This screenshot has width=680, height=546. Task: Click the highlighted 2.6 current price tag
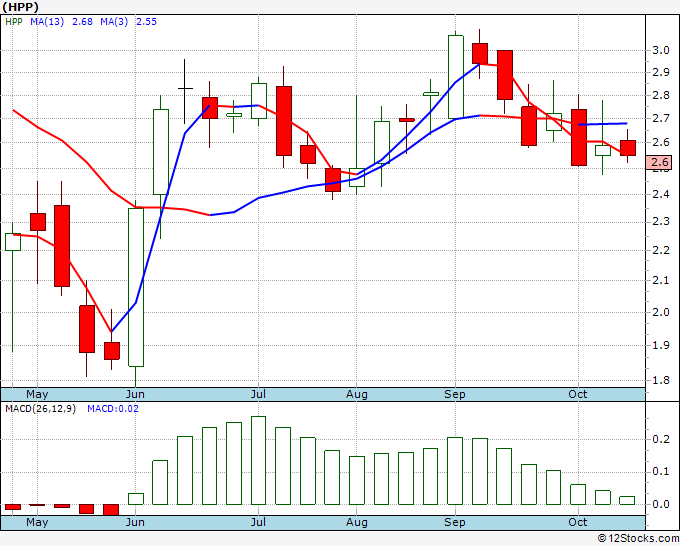[659, 162]
